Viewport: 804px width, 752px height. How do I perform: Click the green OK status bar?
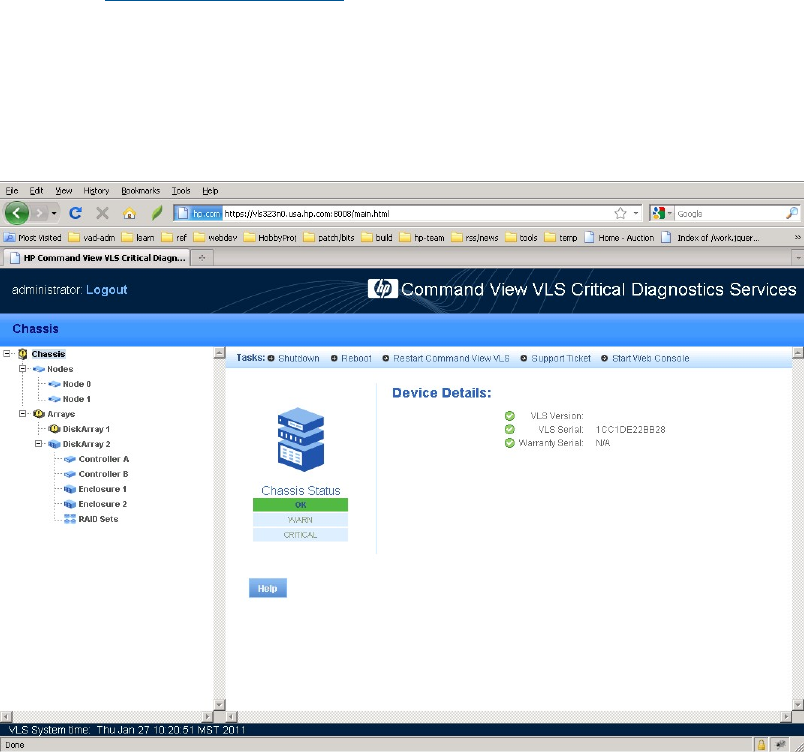coord(300,505)
